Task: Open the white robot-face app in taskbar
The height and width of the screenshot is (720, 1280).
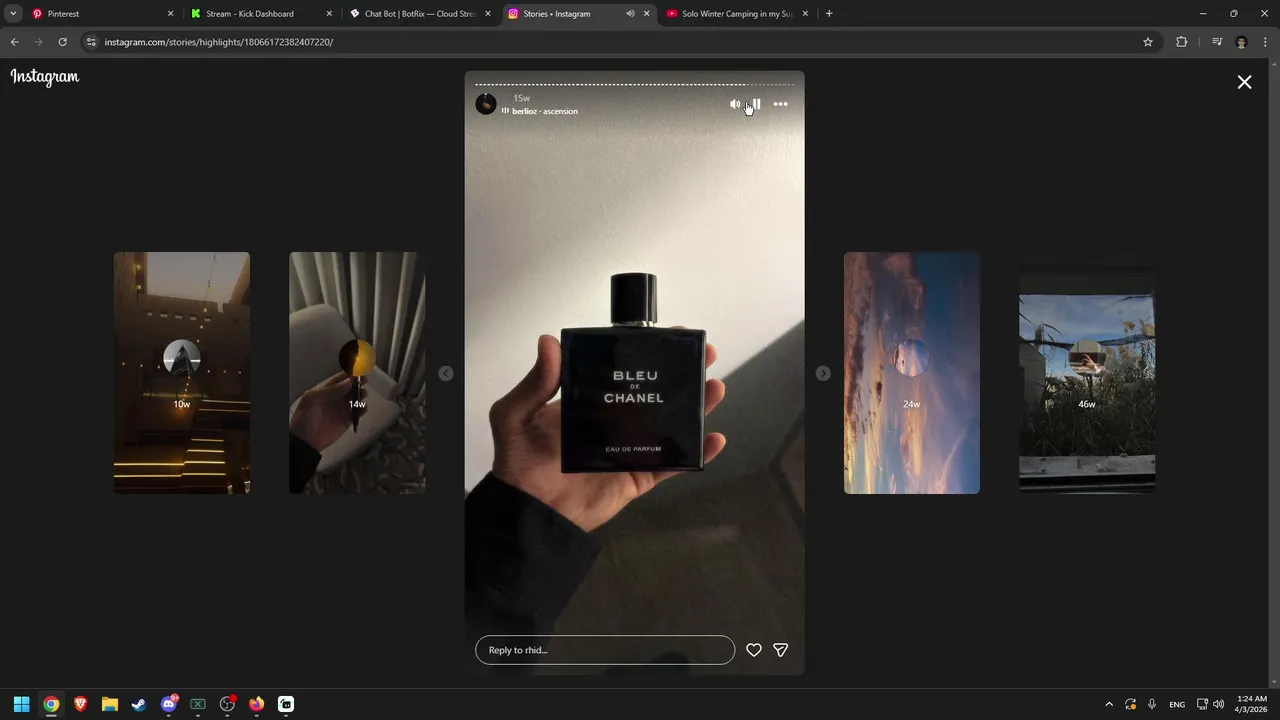Action: click(x=286, y=704)
